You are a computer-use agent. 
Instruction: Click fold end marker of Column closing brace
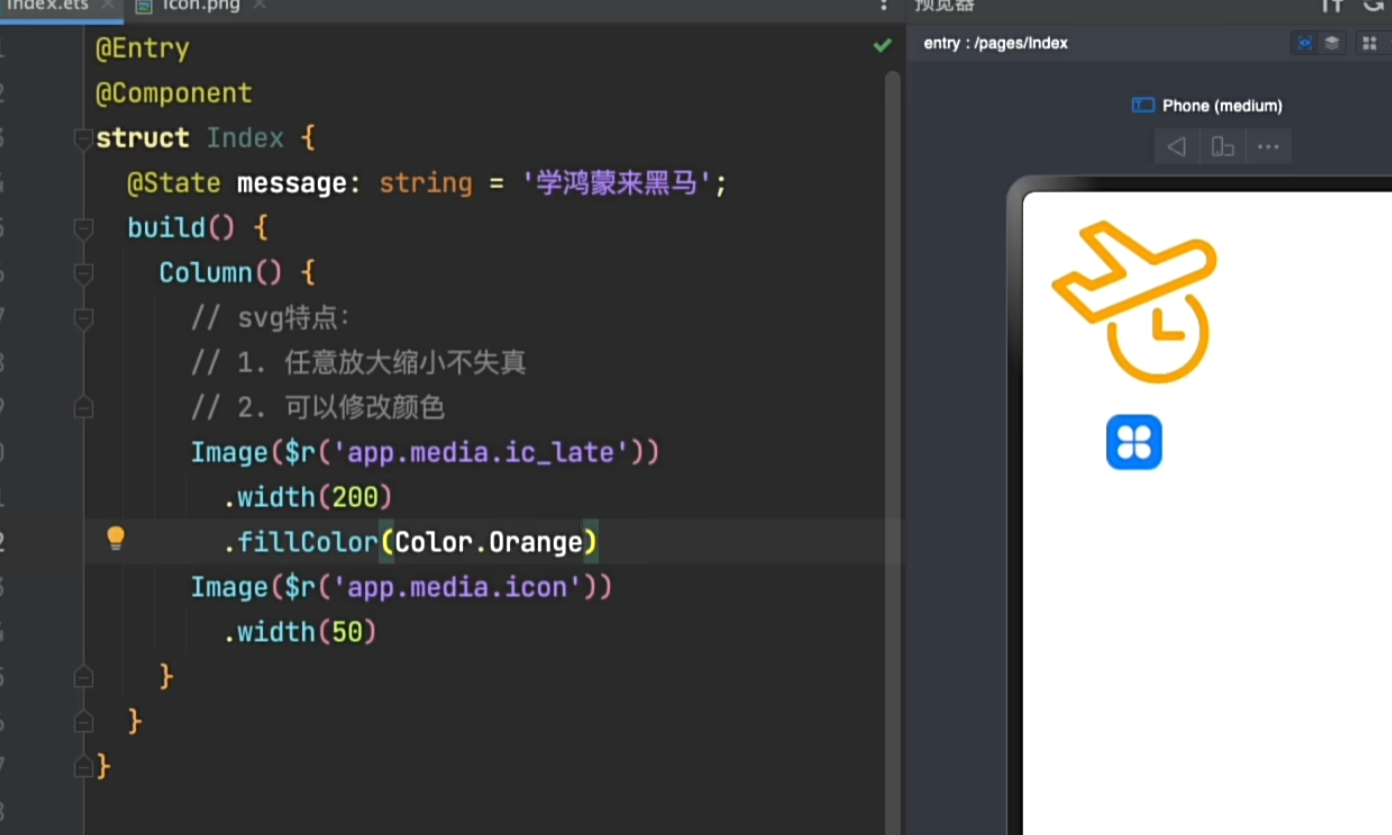click(84, 677)
